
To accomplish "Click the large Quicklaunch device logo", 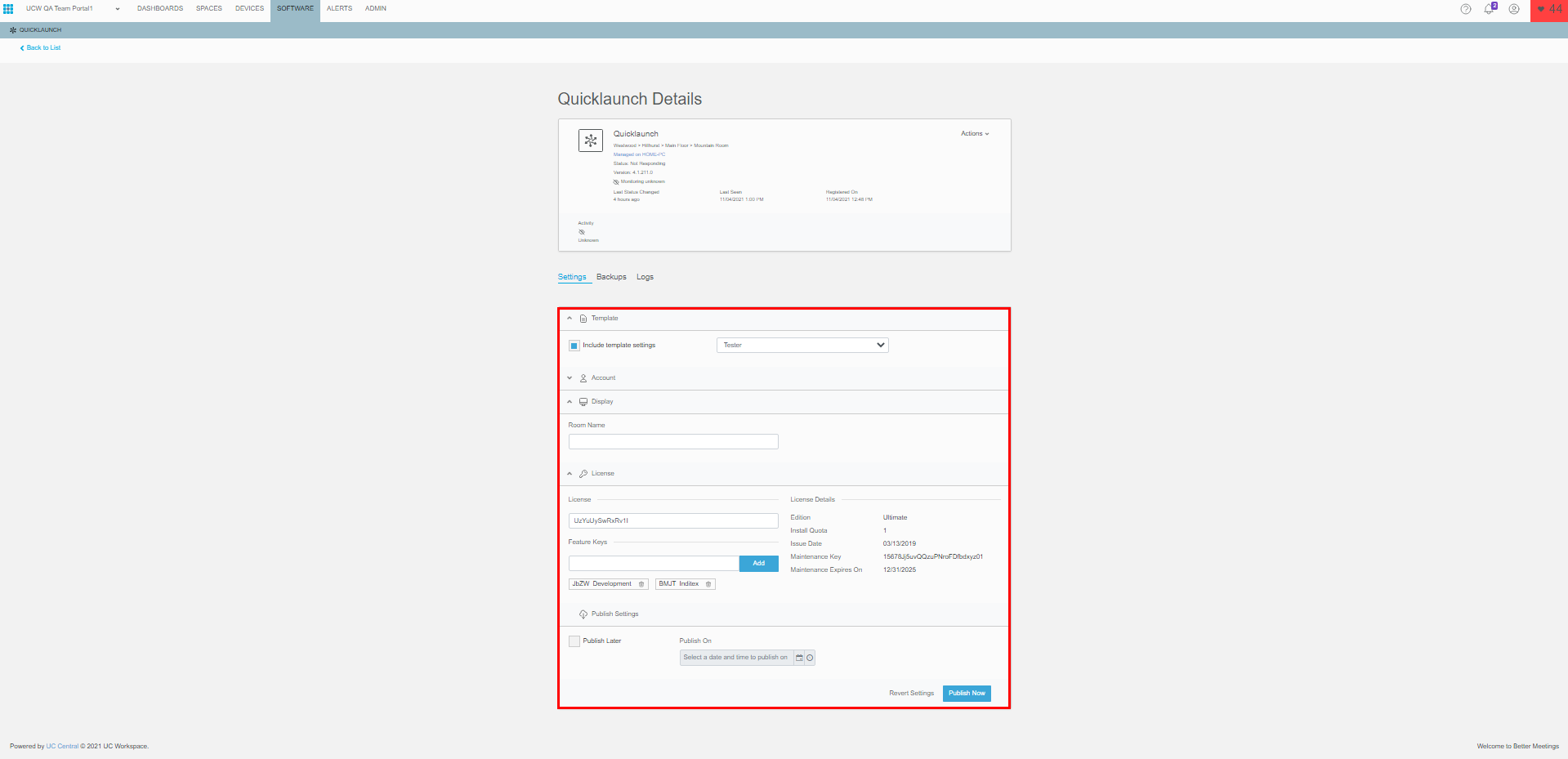I will pyautogui.click(x=591, y=141).
